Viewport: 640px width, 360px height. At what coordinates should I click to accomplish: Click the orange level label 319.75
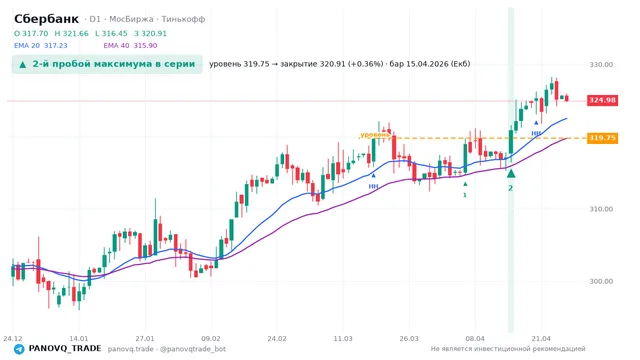[x=602, y=138]
